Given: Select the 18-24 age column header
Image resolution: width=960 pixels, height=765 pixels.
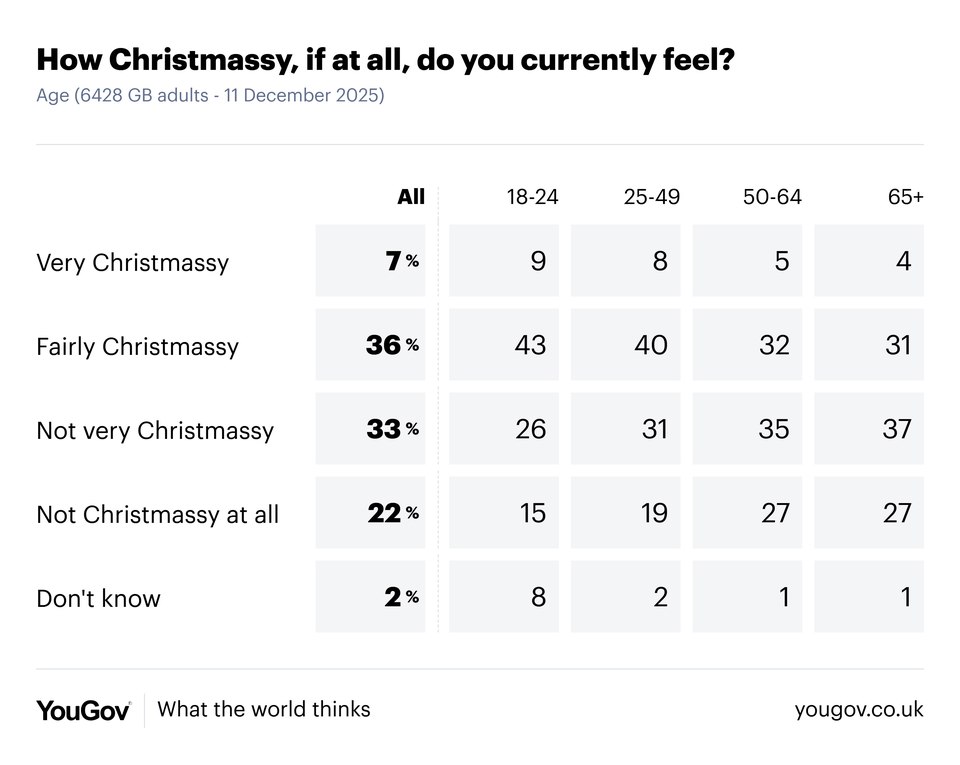Looking at the screenshot, I should [x=532, y=197].
